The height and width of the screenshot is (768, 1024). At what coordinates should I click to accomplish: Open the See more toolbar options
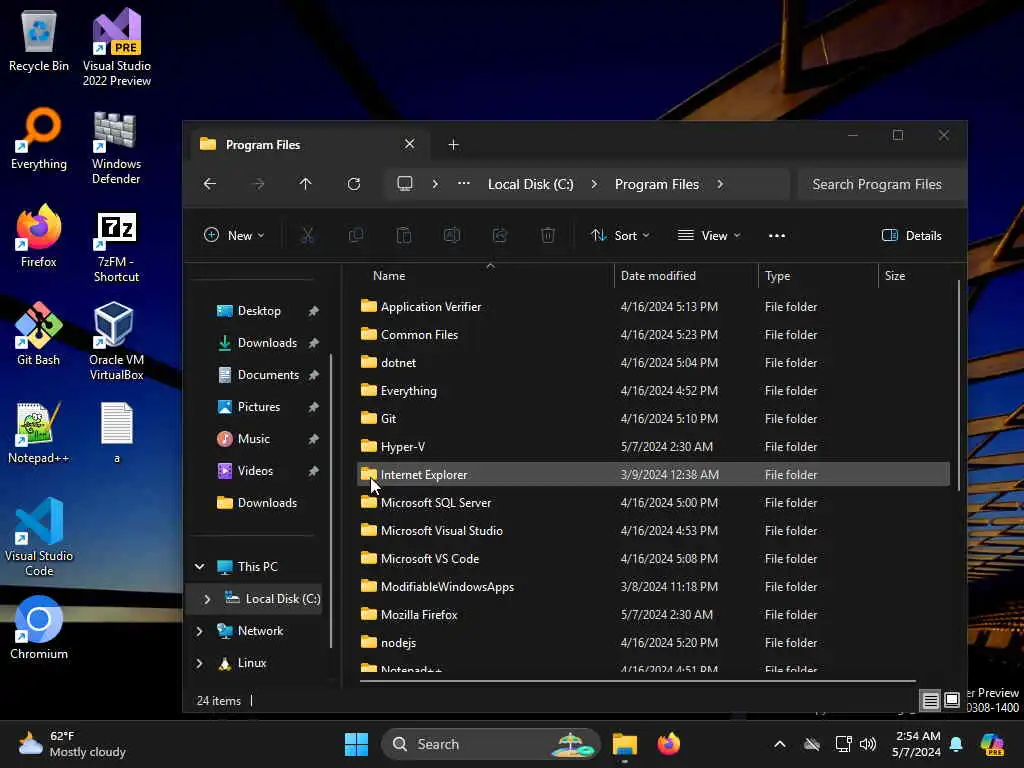pyautogui.click(x=776, y=236)
